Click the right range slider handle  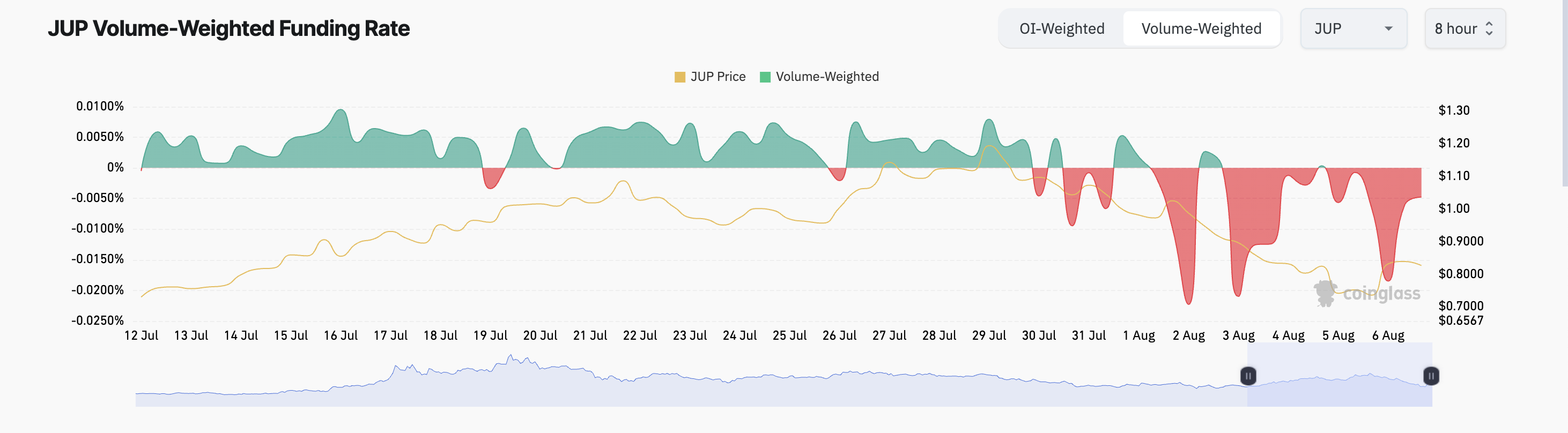point(1431,376)
